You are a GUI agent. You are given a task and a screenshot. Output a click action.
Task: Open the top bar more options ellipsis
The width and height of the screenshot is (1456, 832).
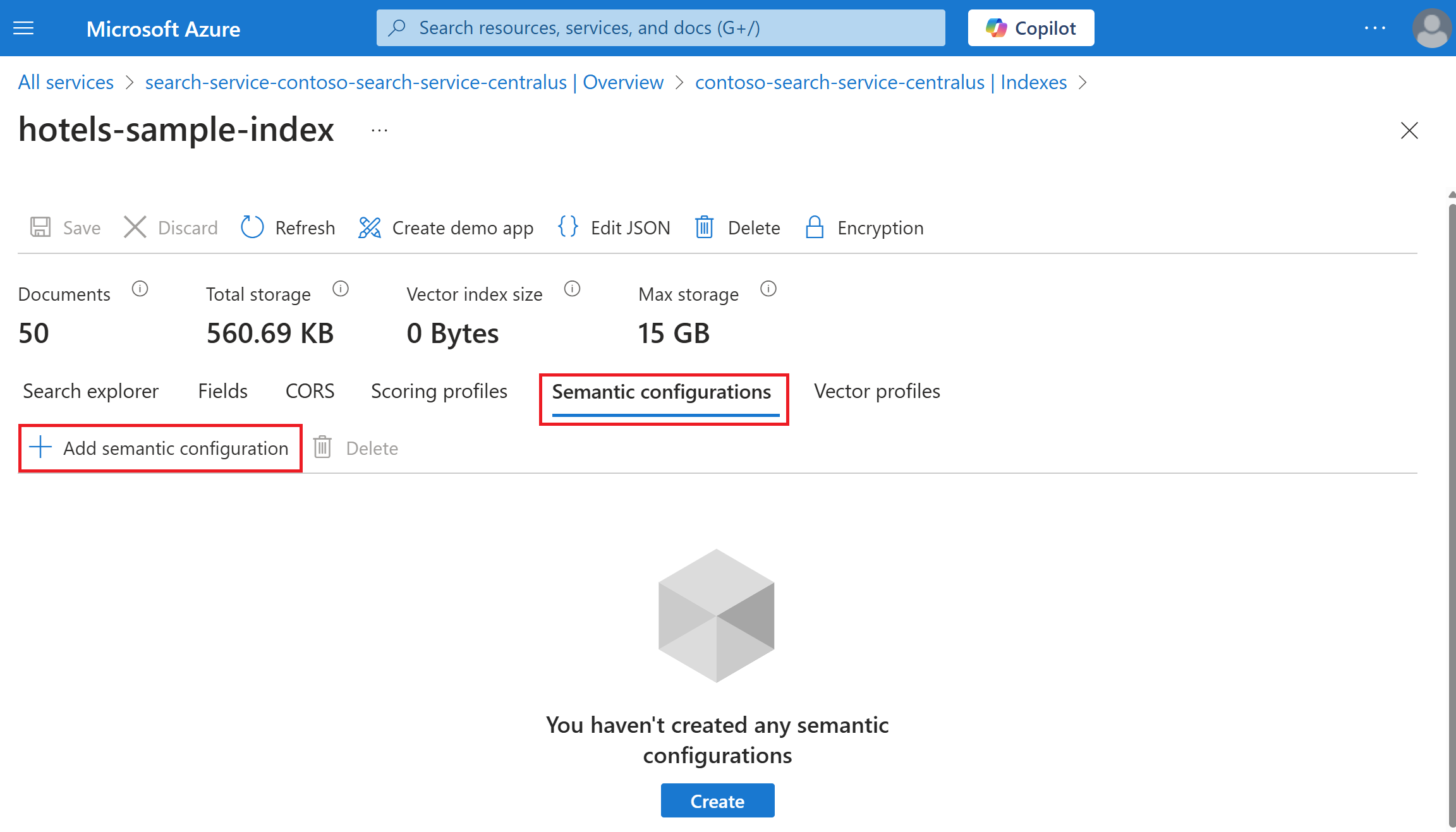1374,28
